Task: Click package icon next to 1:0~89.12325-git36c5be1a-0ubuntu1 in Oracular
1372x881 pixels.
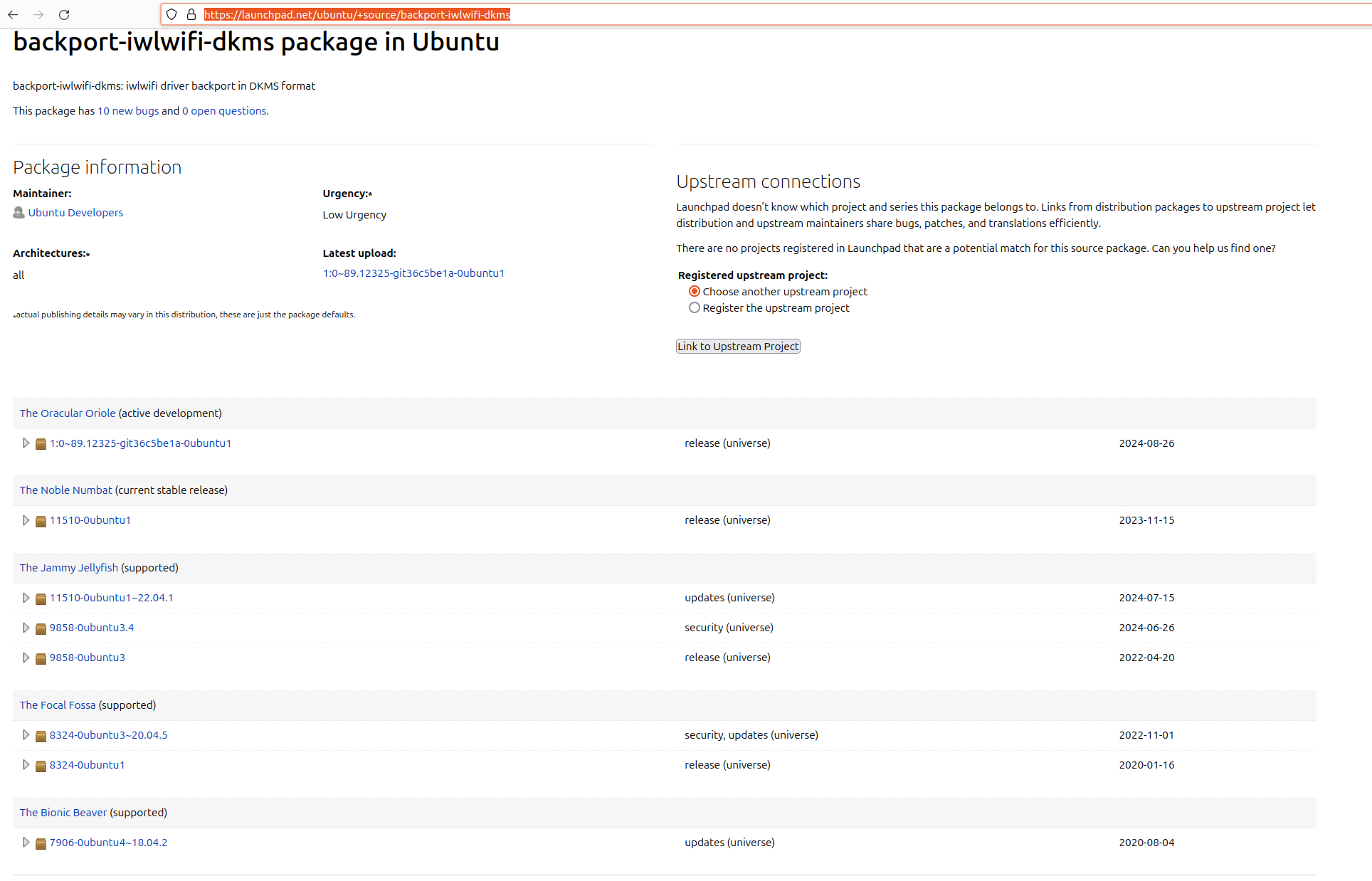Action: pos(41,444)
